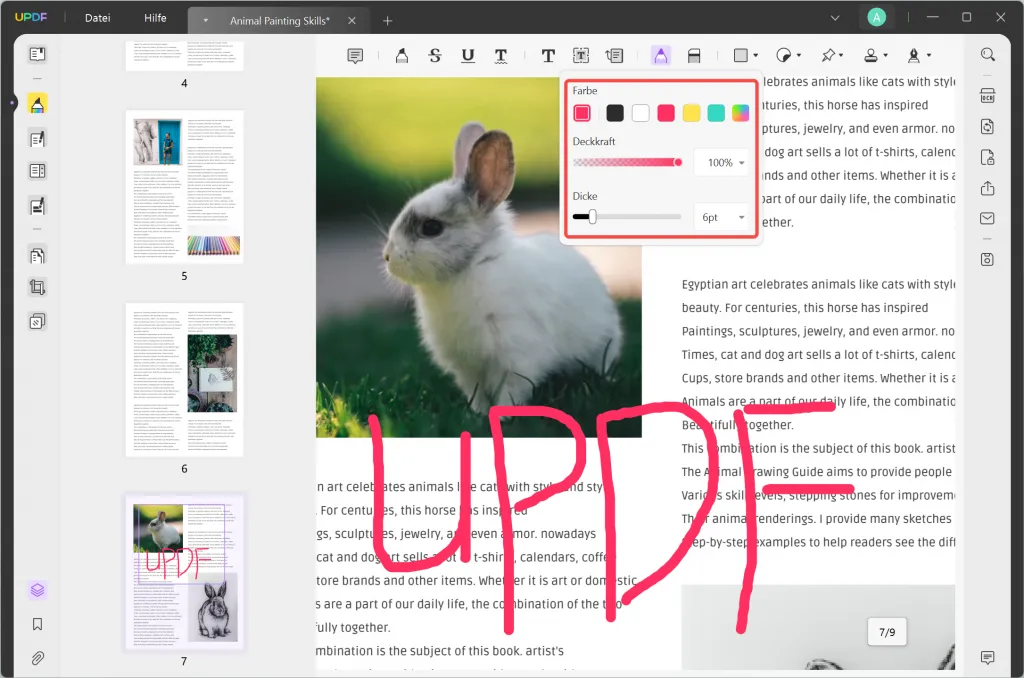
Task: Choose the red color swatch
Action: point(665,113)
